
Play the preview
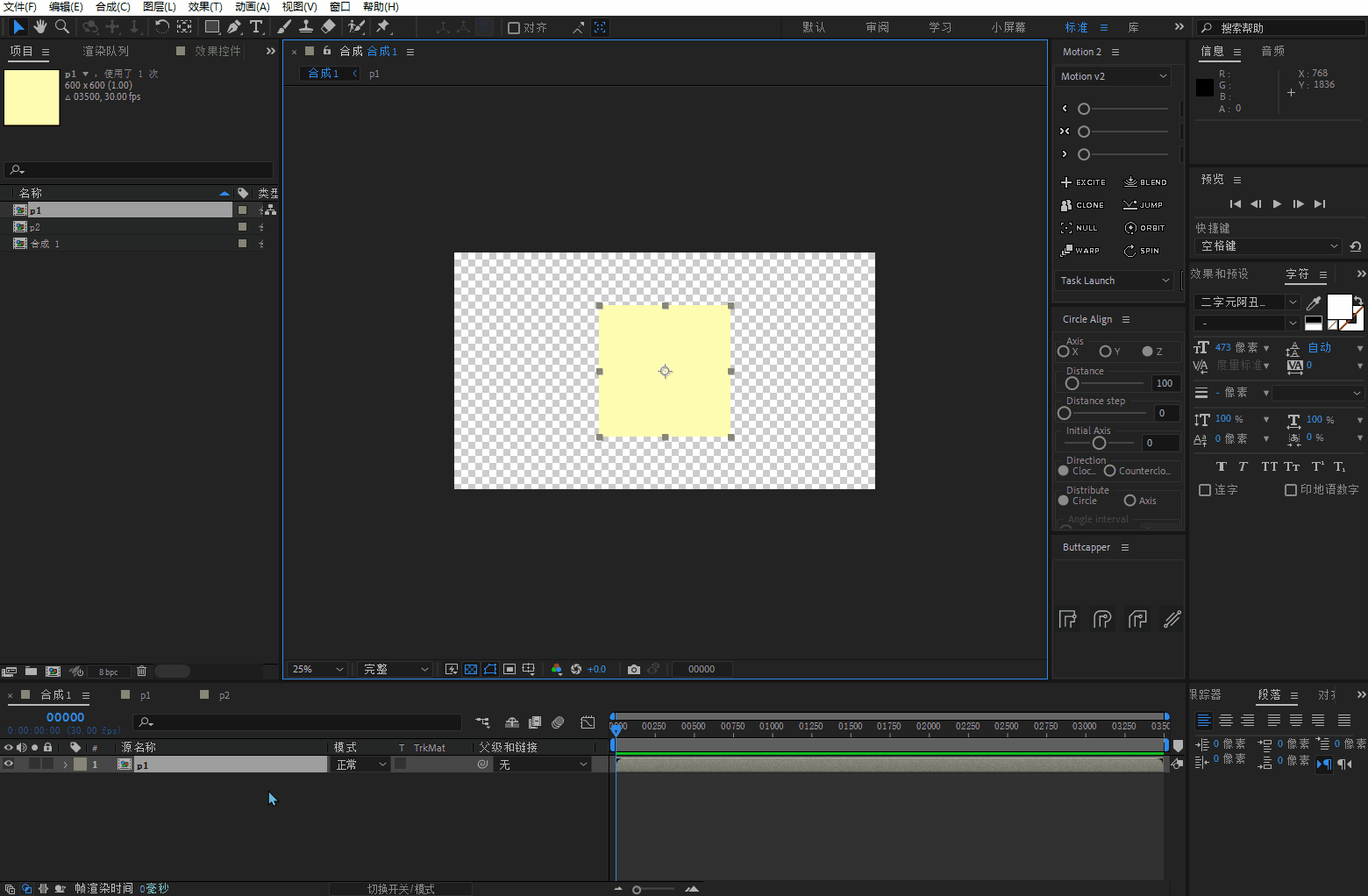click(1277, 203)
